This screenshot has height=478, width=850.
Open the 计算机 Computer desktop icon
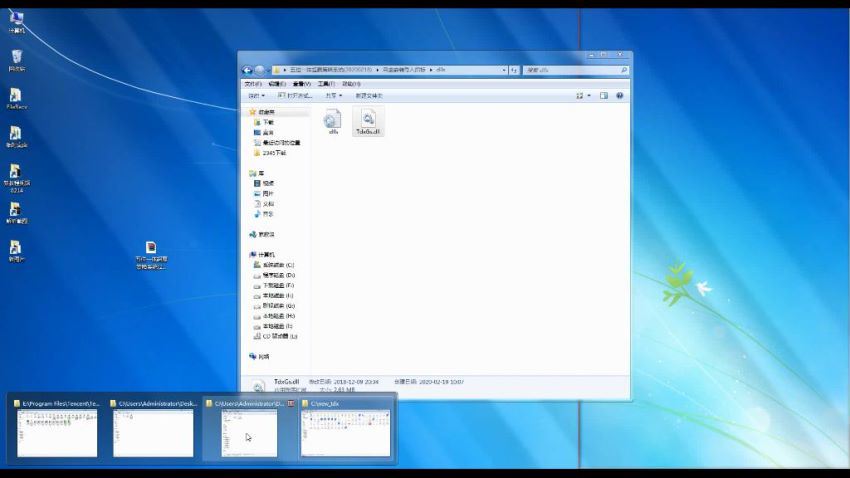pyautogui.click(x=16, y=22)
